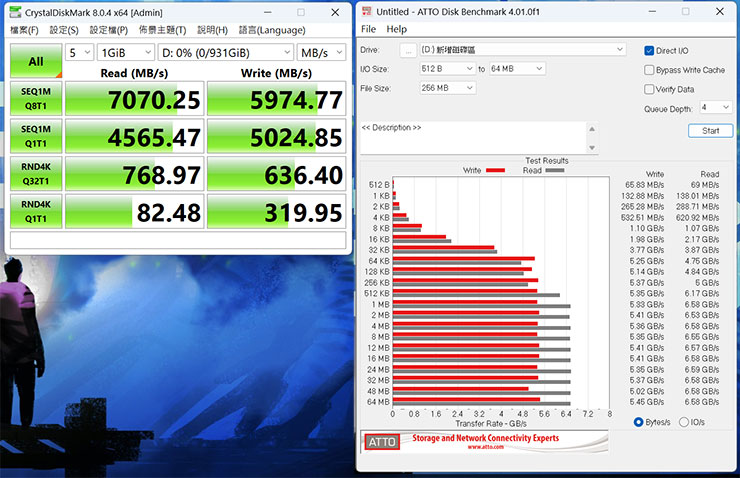This screenshot has height=478, width=740.
Task: Select the IO/s radio button
Action: (684, 422)
